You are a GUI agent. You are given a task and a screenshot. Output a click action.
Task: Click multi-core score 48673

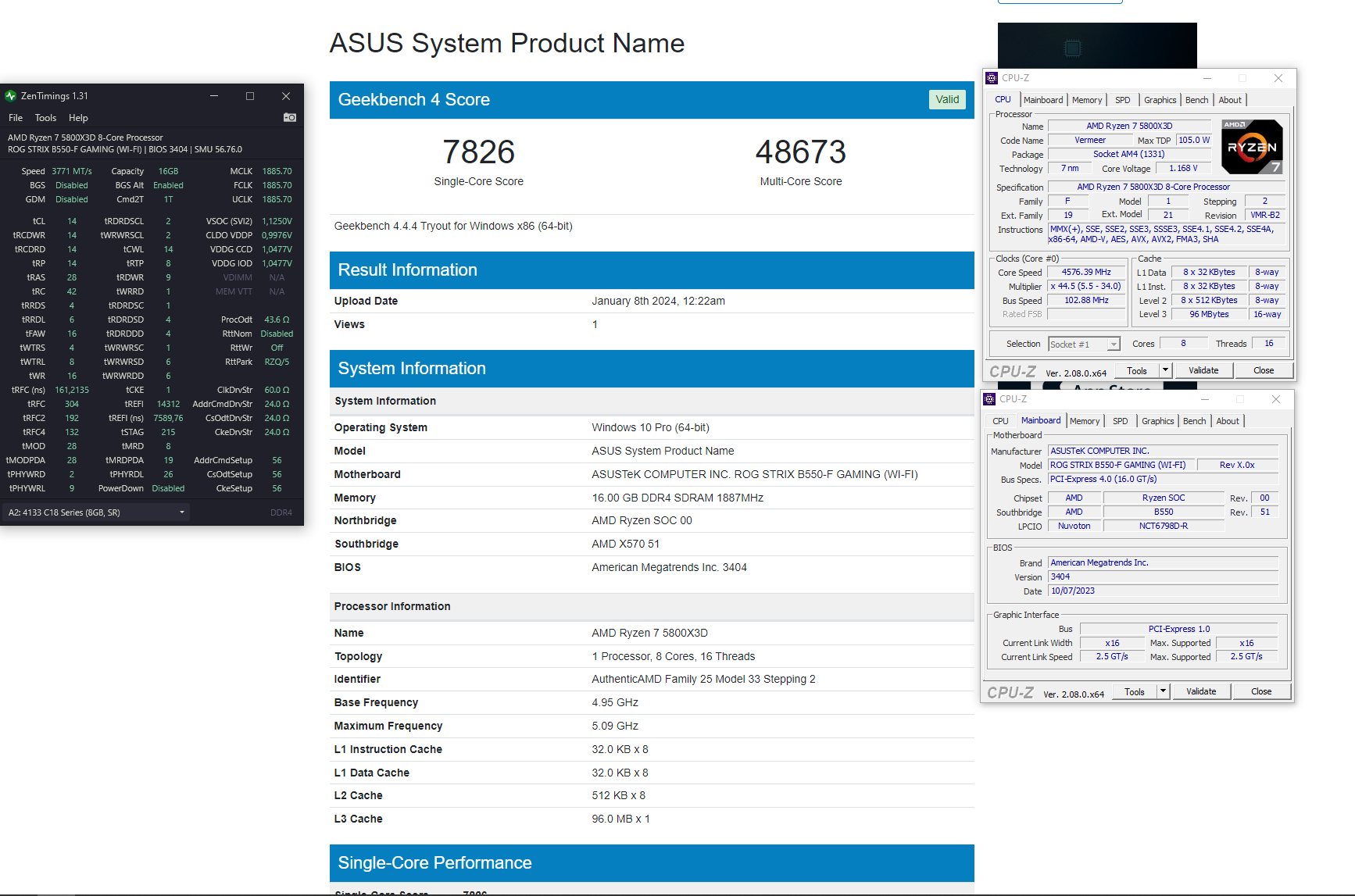tap(801, 152)
